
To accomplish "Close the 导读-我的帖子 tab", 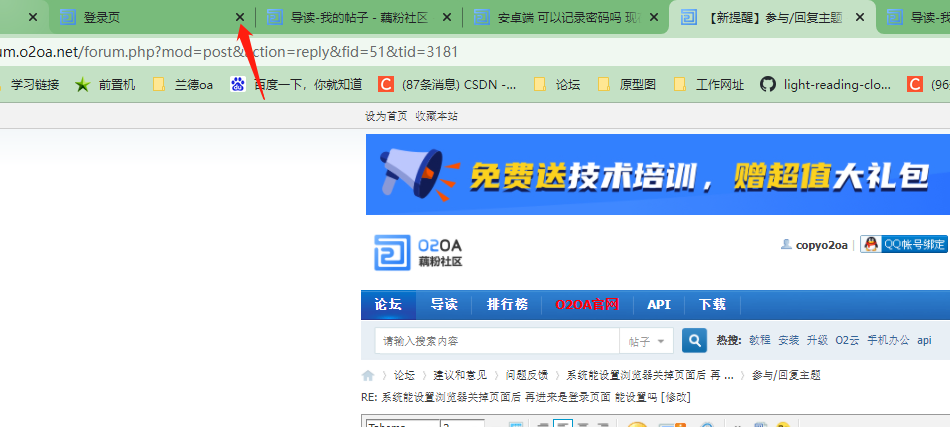I will (447, 18).
